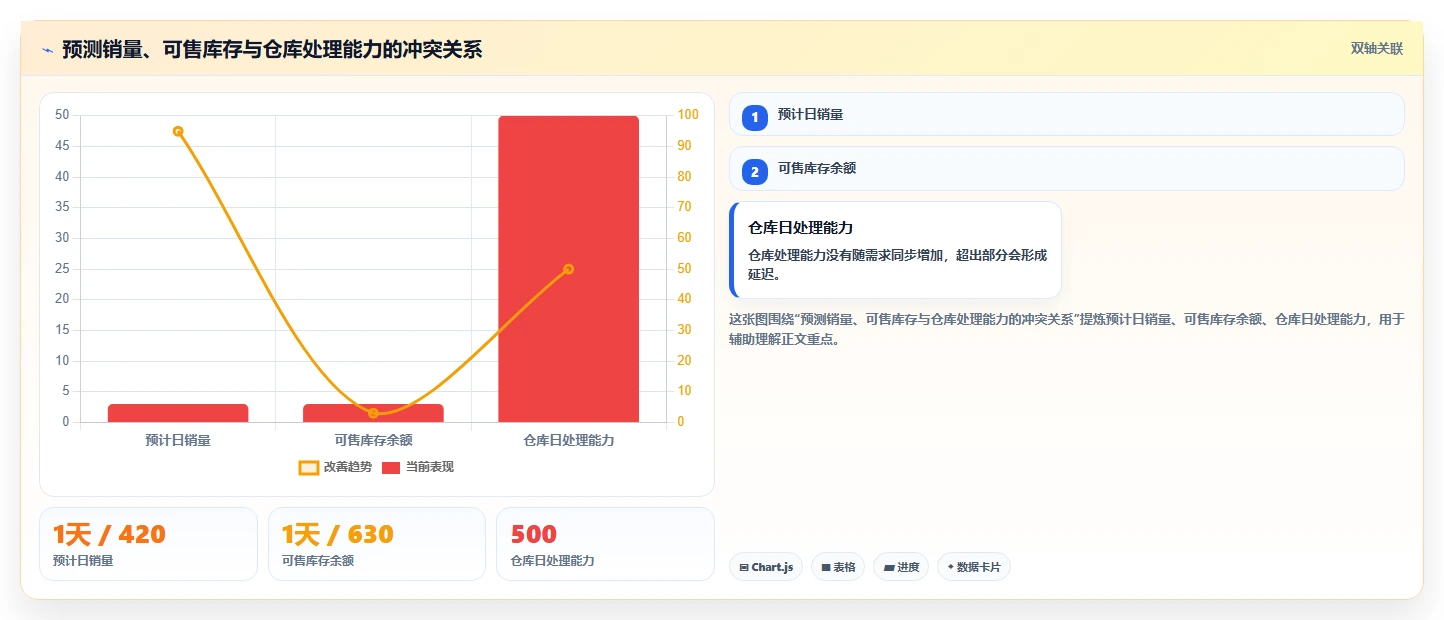
Task: Click the trend line point over 仓库日处理能力 bar
Action: tap(569, 269)
